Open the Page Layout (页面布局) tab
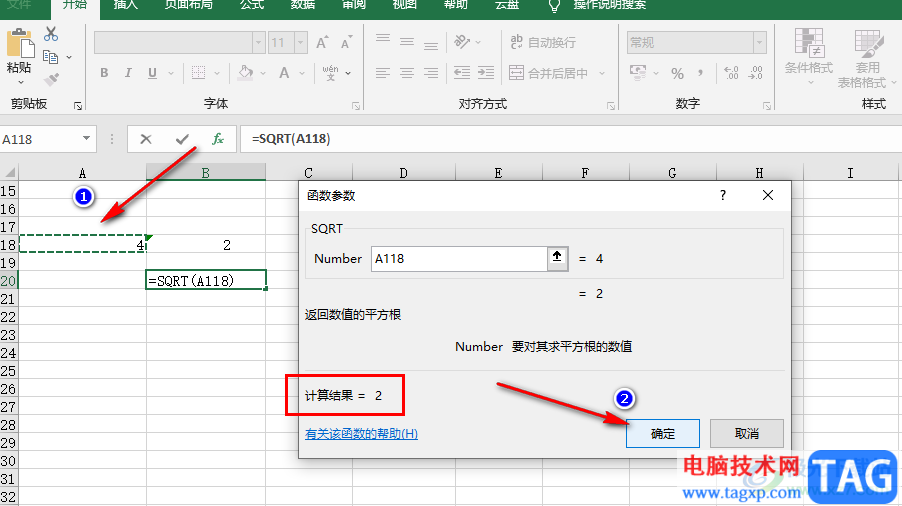 click(x=189, y=5)
